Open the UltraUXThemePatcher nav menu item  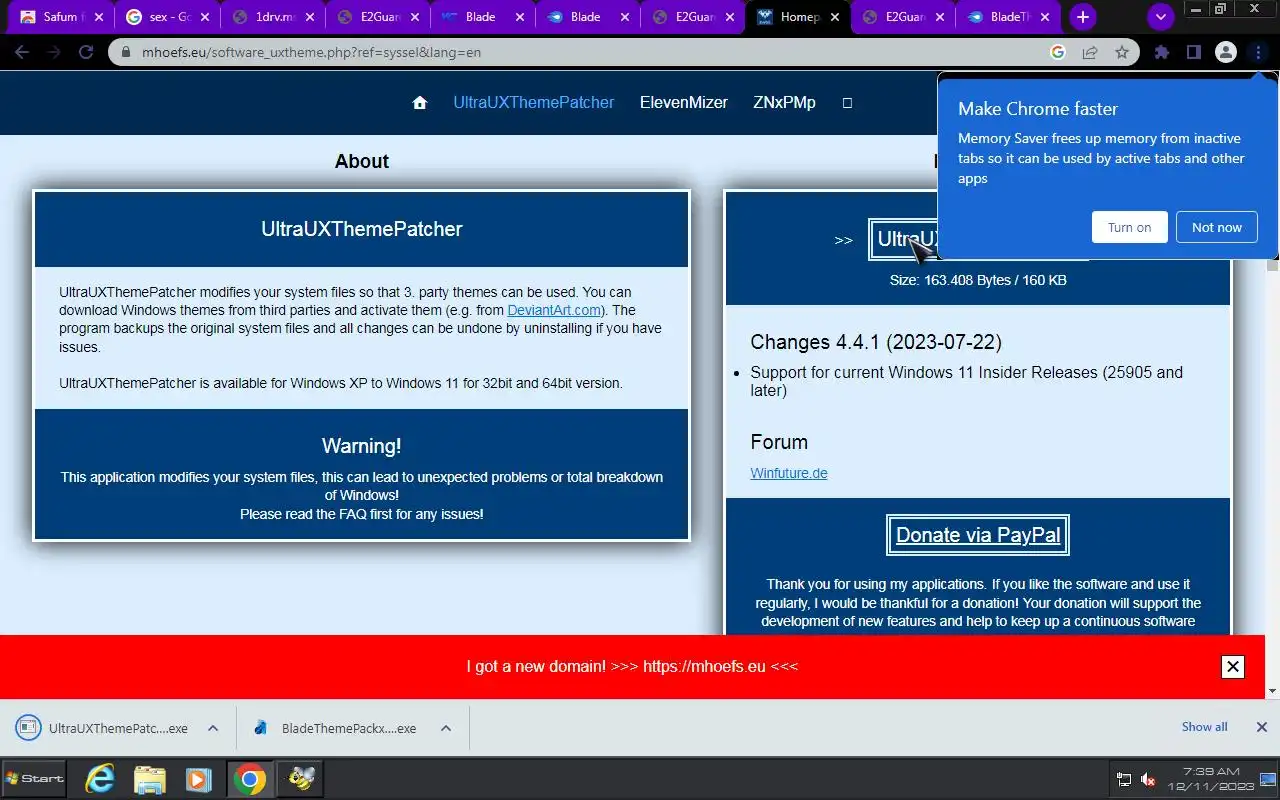click(x=534, y=102)
